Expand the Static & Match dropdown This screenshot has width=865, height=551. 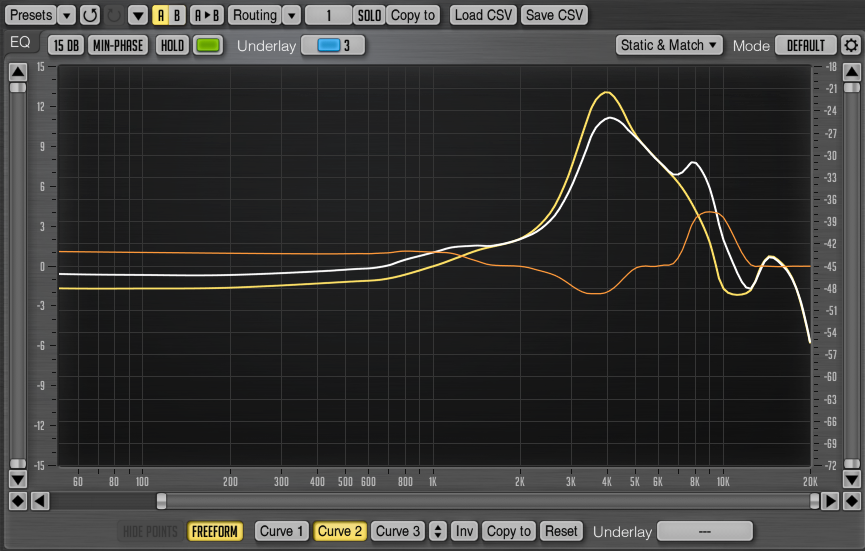pyautogui.click(x=669, y=45)
